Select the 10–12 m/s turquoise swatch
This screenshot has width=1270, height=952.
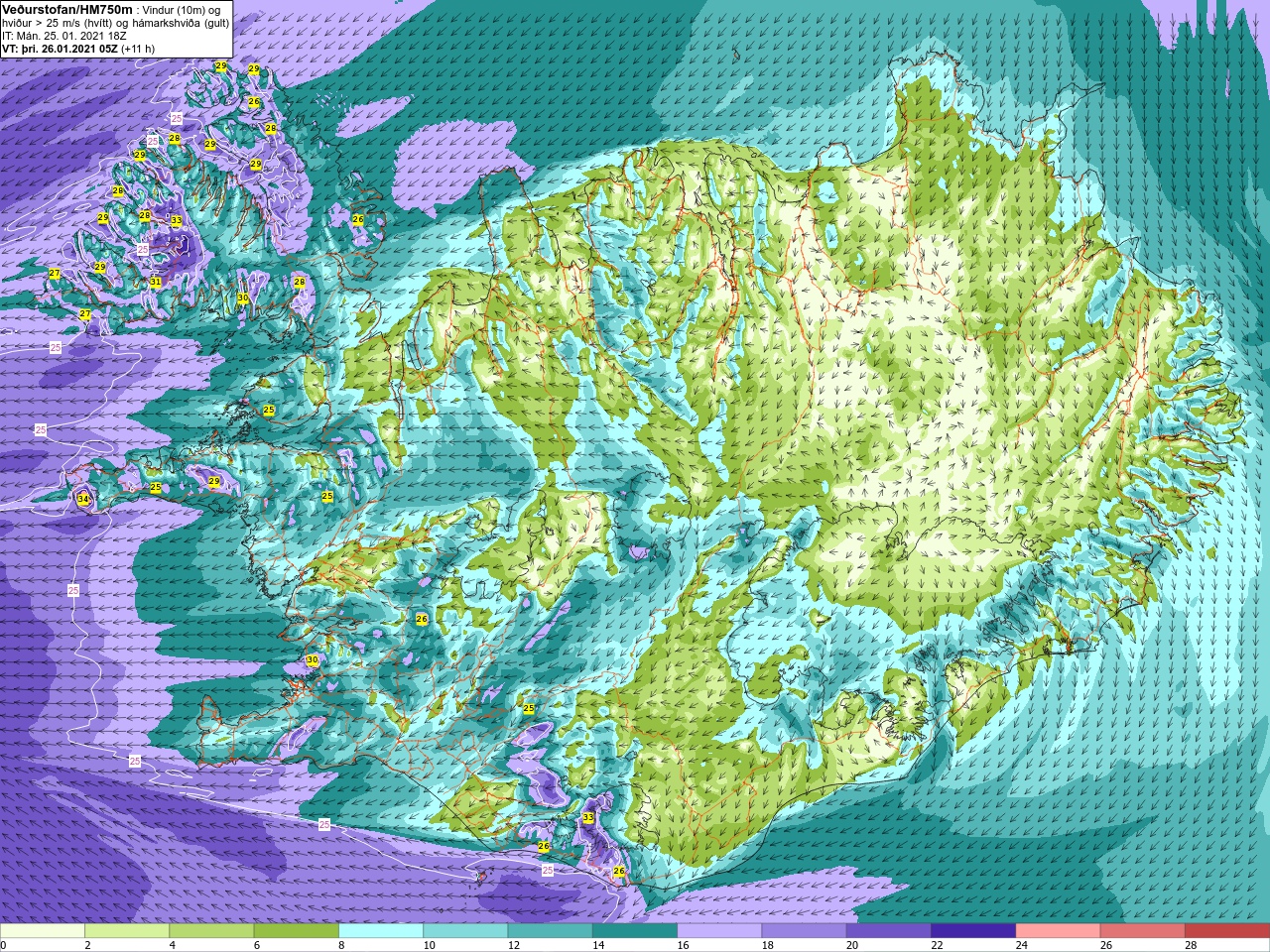465,931
